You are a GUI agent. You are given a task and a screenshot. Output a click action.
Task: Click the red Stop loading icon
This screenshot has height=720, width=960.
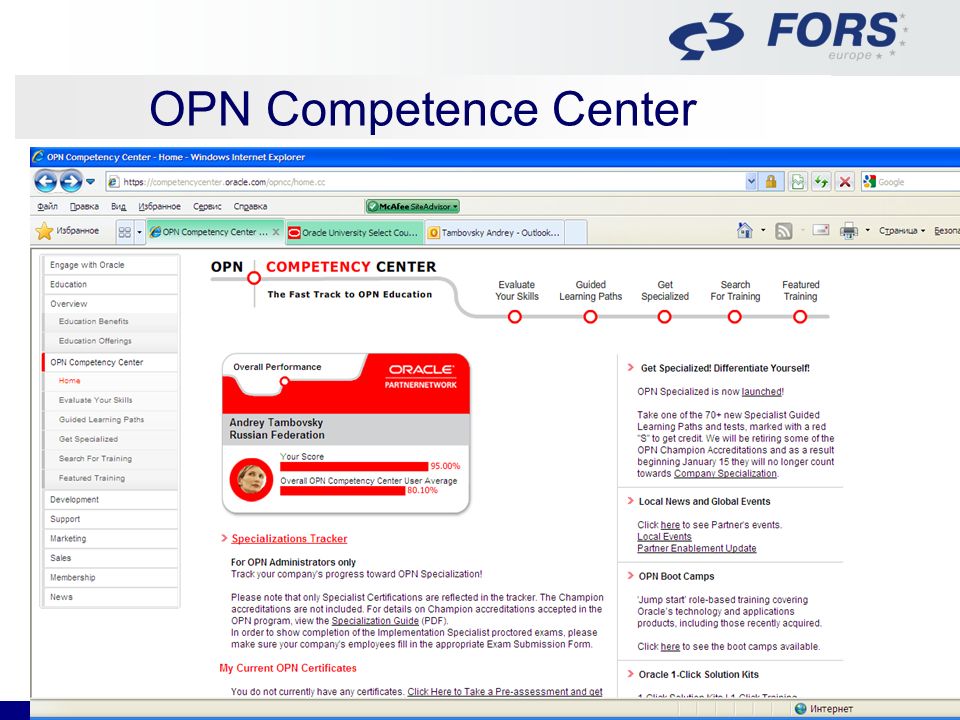pos(845,182)
